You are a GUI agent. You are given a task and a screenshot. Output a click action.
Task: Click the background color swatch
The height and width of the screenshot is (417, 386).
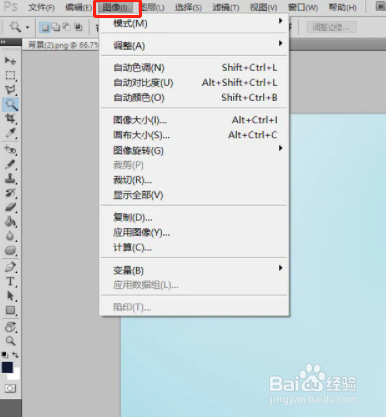(x=15, y=375)
